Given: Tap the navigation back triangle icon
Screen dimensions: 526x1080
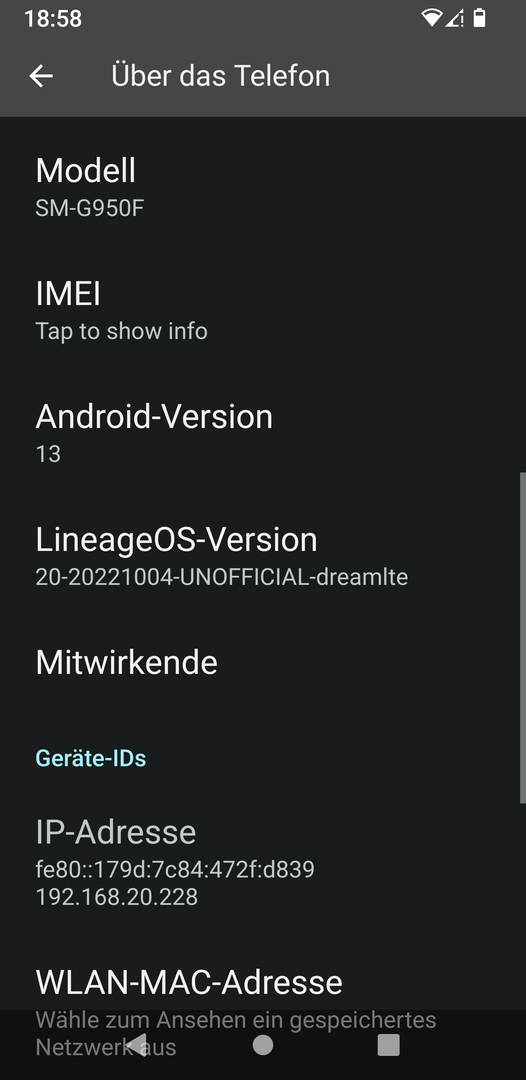Looking at the screenshot, I should (136, 1044).
